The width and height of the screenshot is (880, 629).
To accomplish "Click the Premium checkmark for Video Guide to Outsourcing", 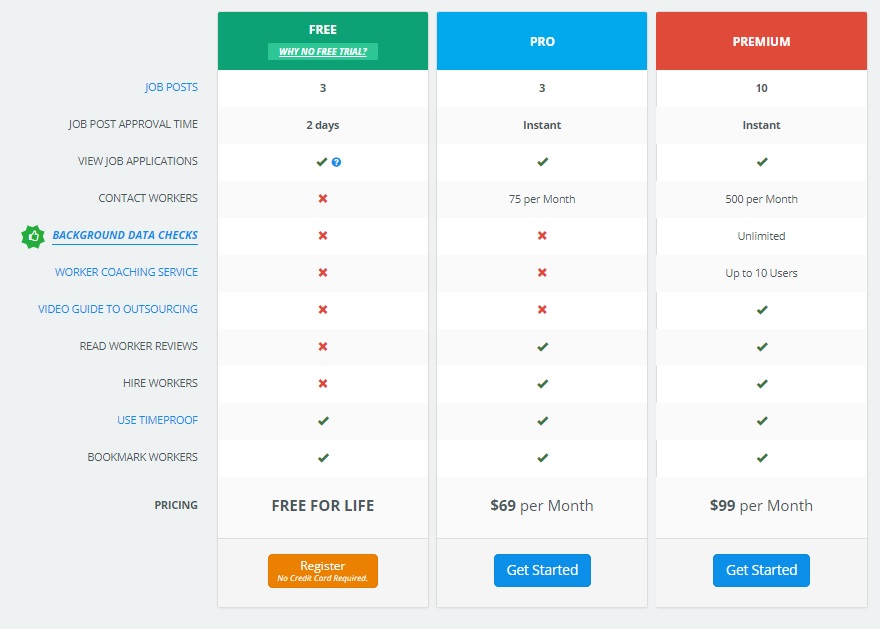I will pos(762,310).
